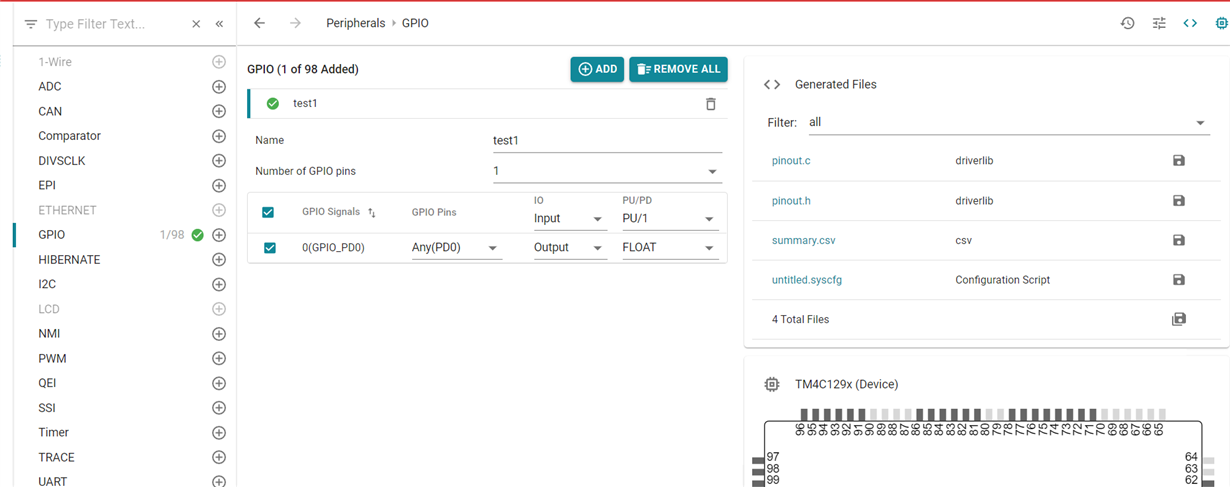This screenshot has height=487, width=1230.
Task: Open the Number of GPIO pins dropdown
Action: point(606,171)
